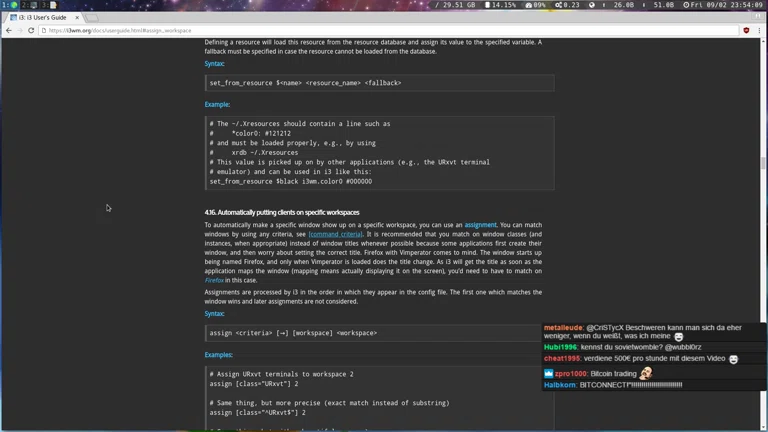Click the 4.16 Automatically putting clients heading

[282, 212]
